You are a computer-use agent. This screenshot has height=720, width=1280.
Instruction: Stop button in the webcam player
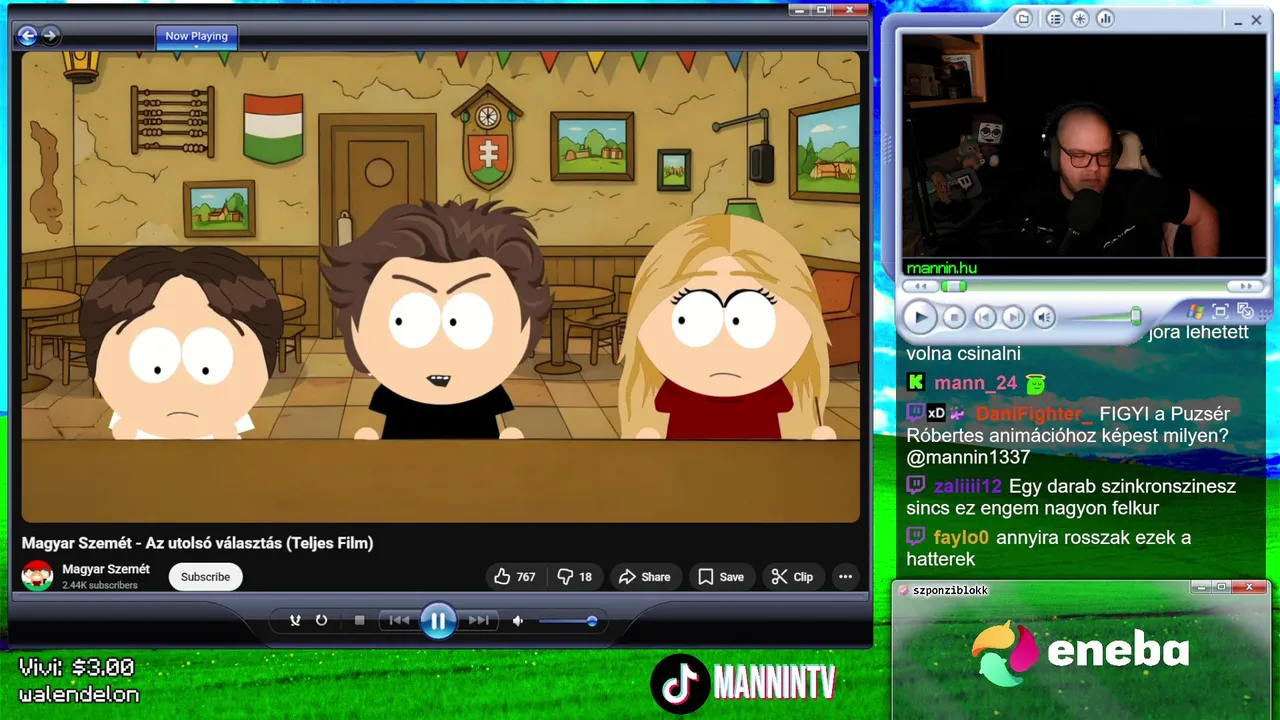(954, 318)
